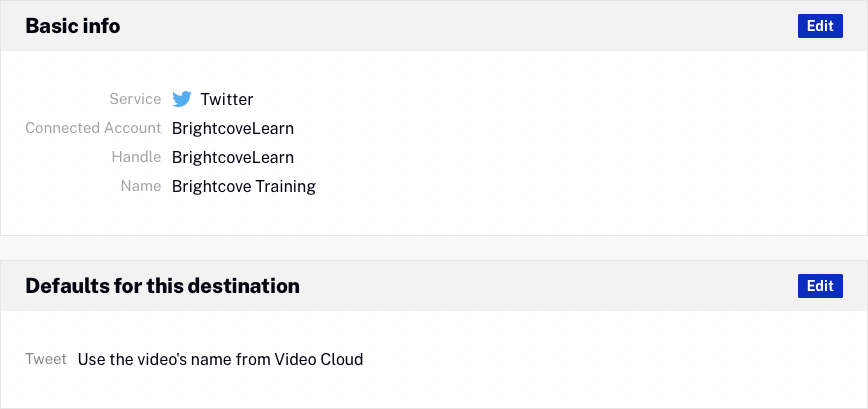Viewport: 868px width, 409px height.
Task: Click the word Cloud in tweet default
Action: pos(341,359)
